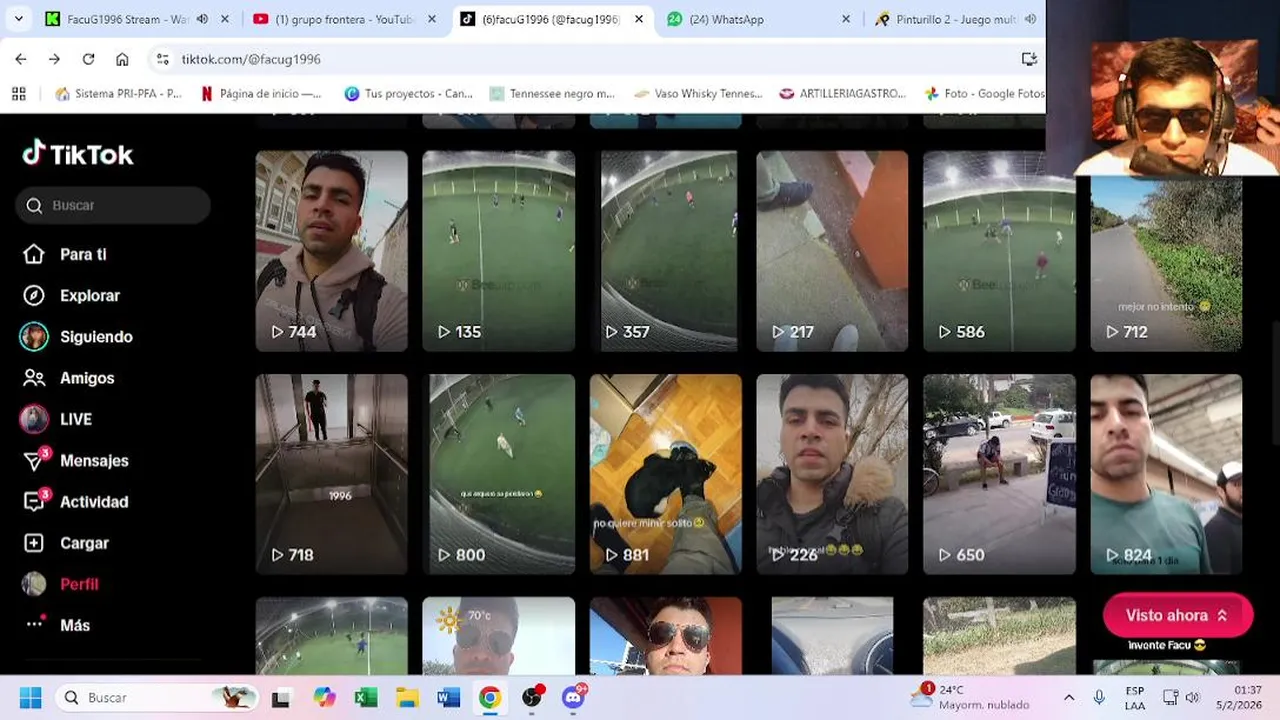The image size is (1280, 720).
Task: Mute the Pinturillo 2 tab audio
Action: (x=1030, y=19)
